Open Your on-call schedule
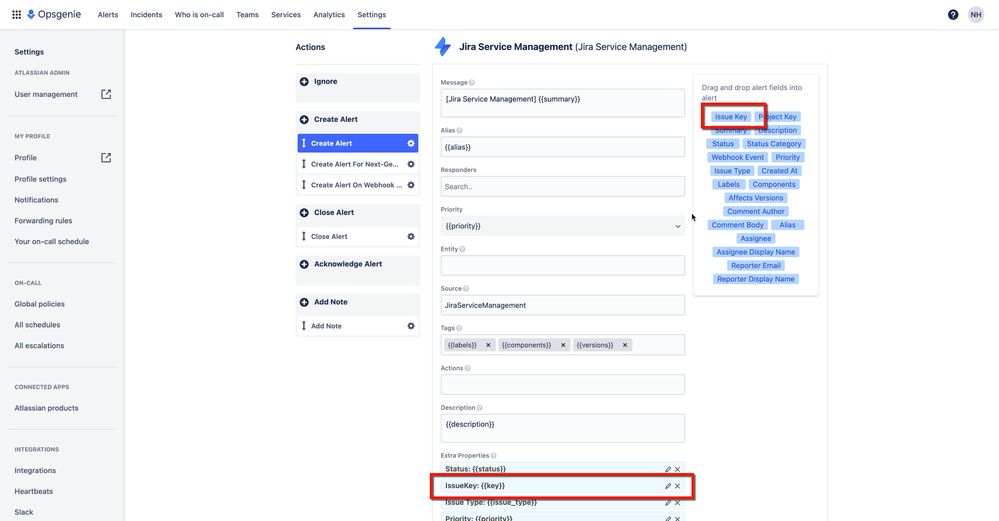This screenshot has height=521, width=999. [52, 242]
